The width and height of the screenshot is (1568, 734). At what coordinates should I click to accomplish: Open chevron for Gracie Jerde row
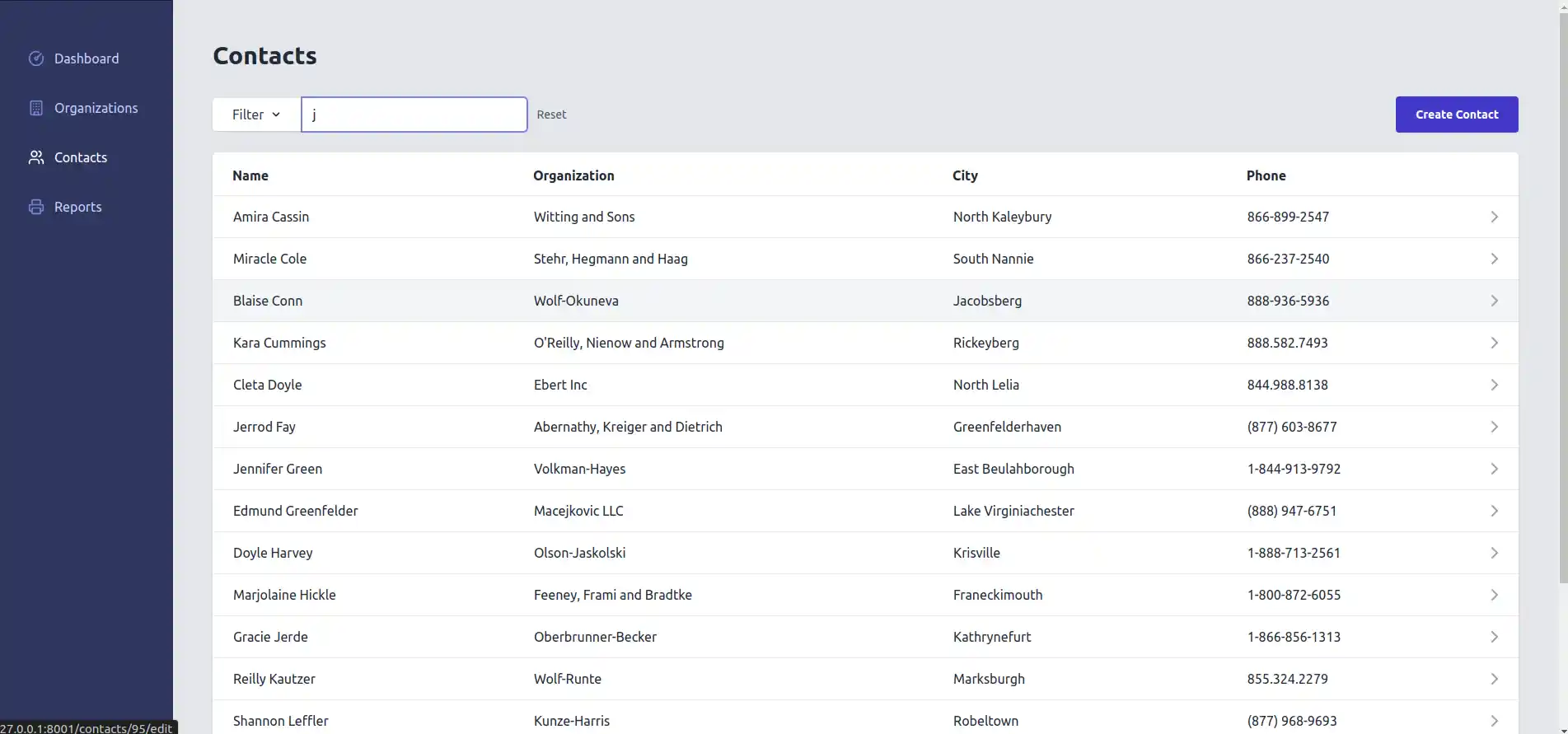click(x=1494, y=637)
